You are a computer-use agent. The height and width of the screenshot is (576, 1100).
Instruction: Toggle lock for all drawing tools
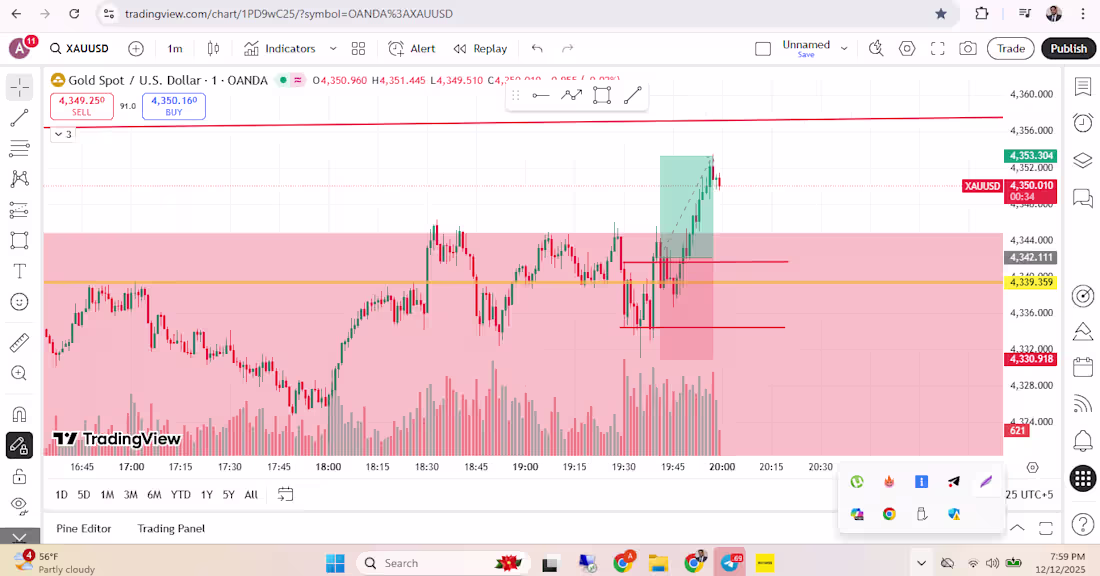coord(19,478)
